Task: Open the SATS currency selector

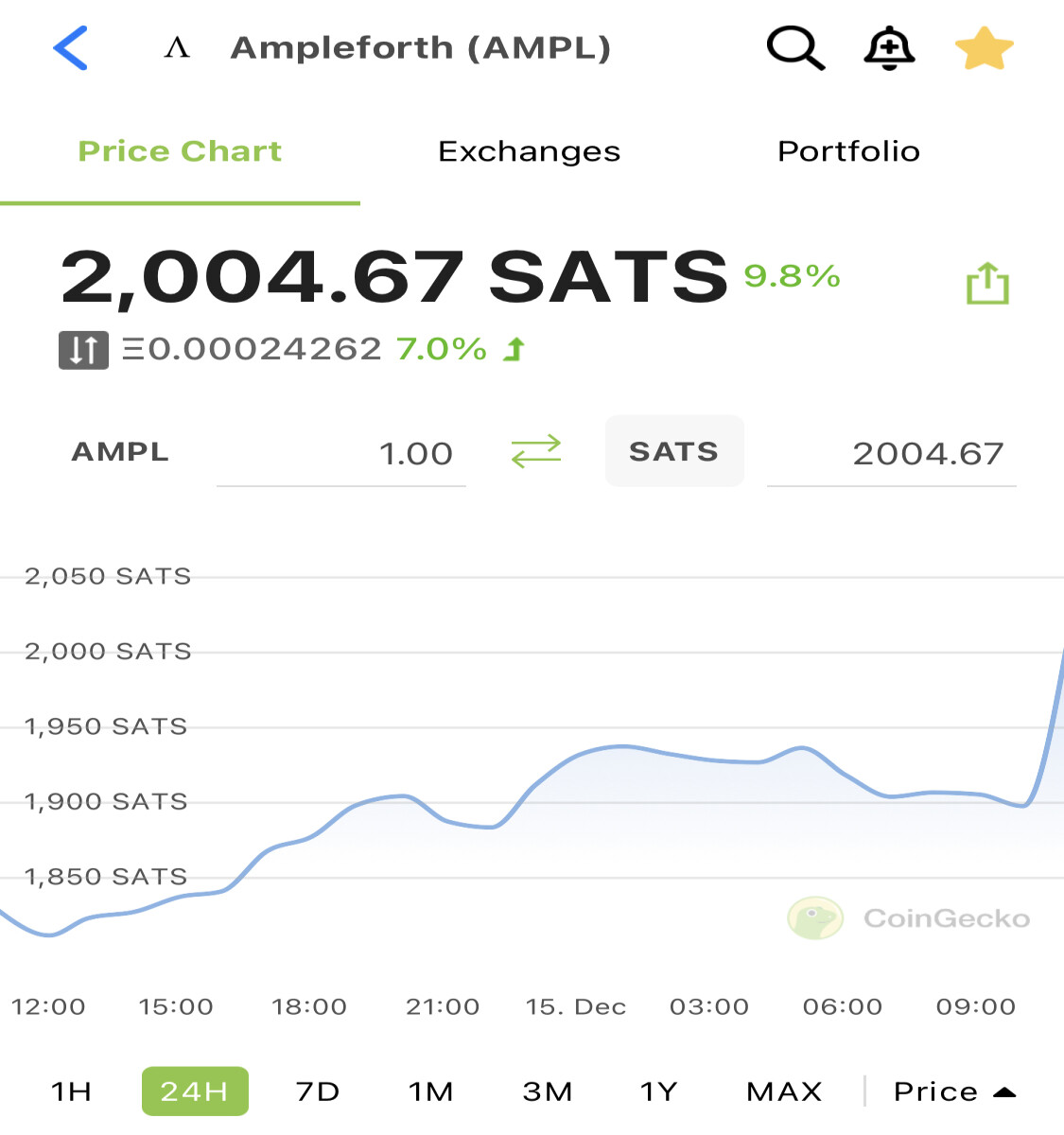Action: (674, 451)
